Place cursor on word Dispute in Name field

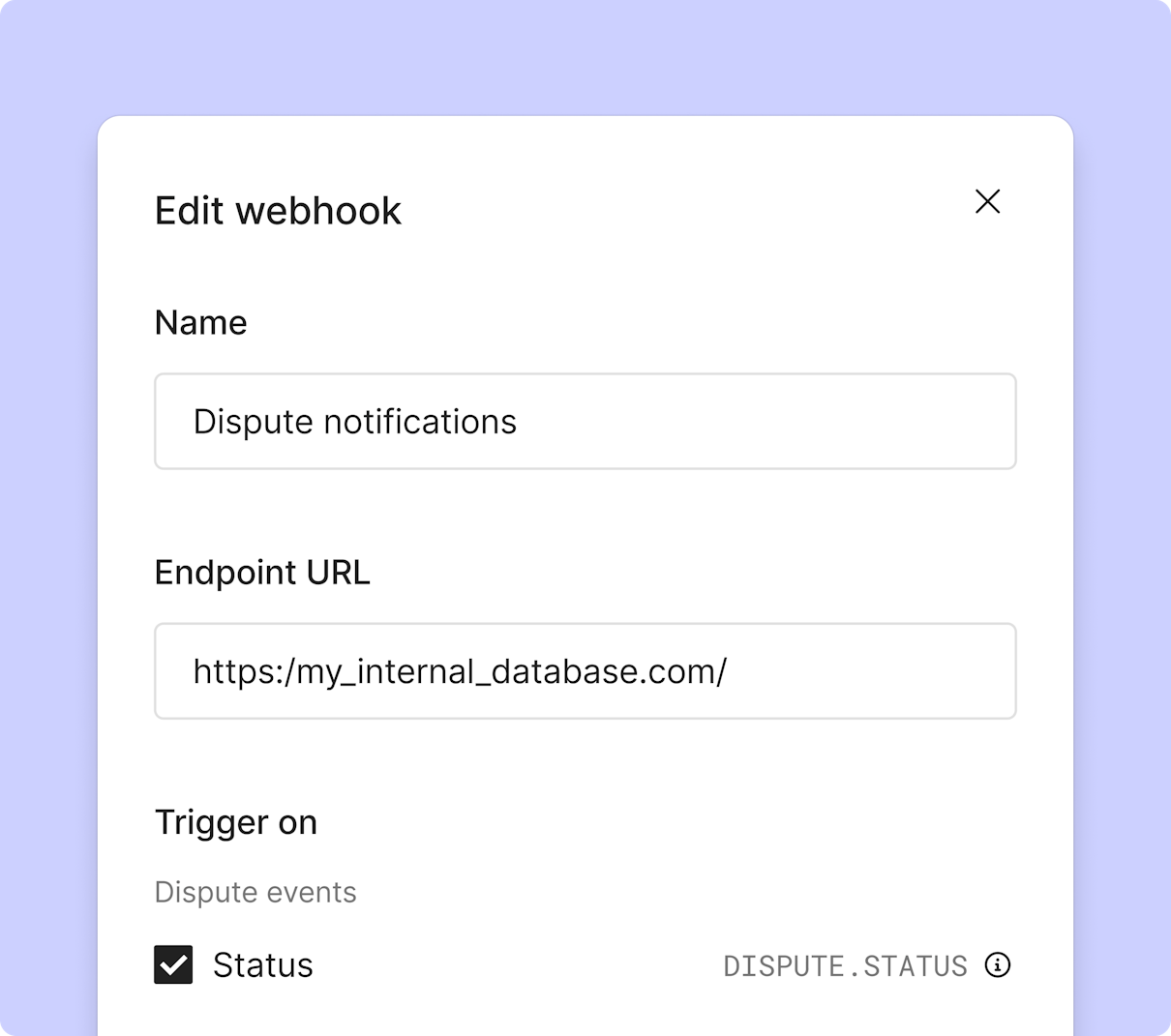(x=254, y=423)
